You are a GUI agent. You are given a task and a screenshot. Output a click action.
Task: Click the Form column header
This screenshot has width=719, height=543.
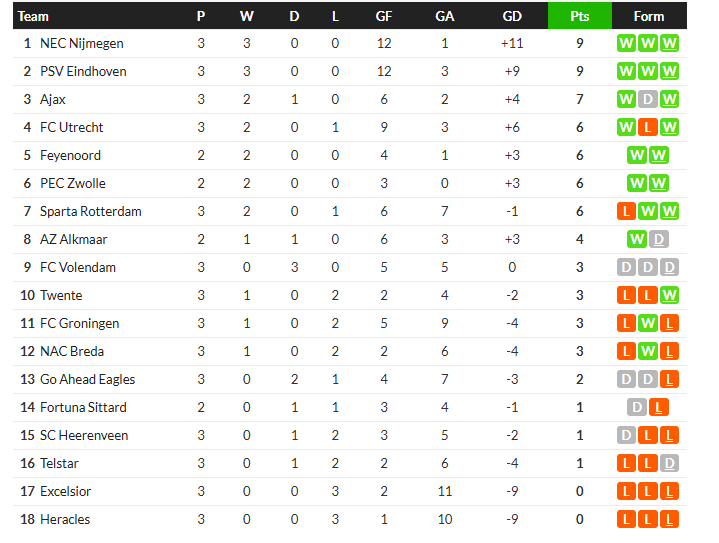[648, 16]
